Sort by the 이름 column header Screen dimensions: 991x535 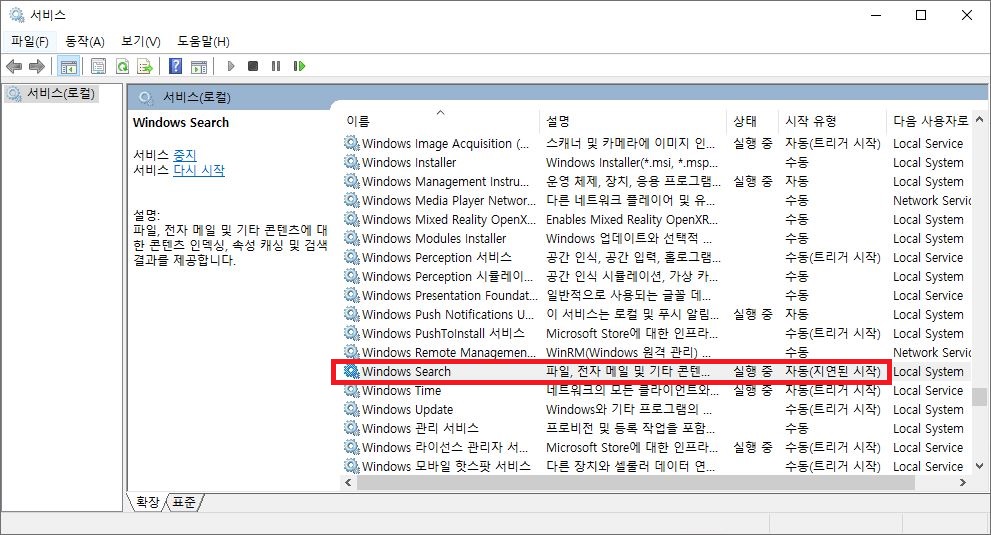click(442, 121)
